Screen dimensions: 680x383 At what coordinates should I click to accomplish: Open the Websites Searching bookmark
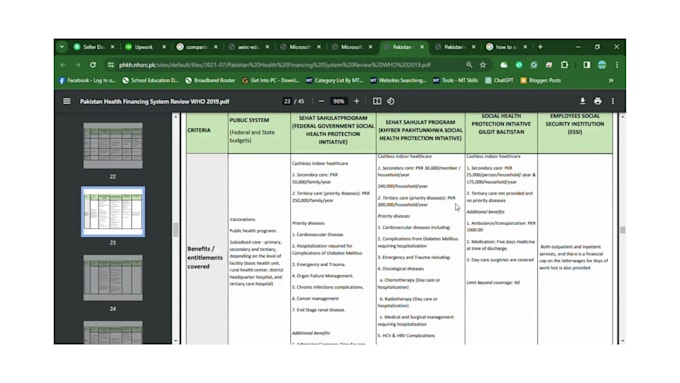(398, 80)
